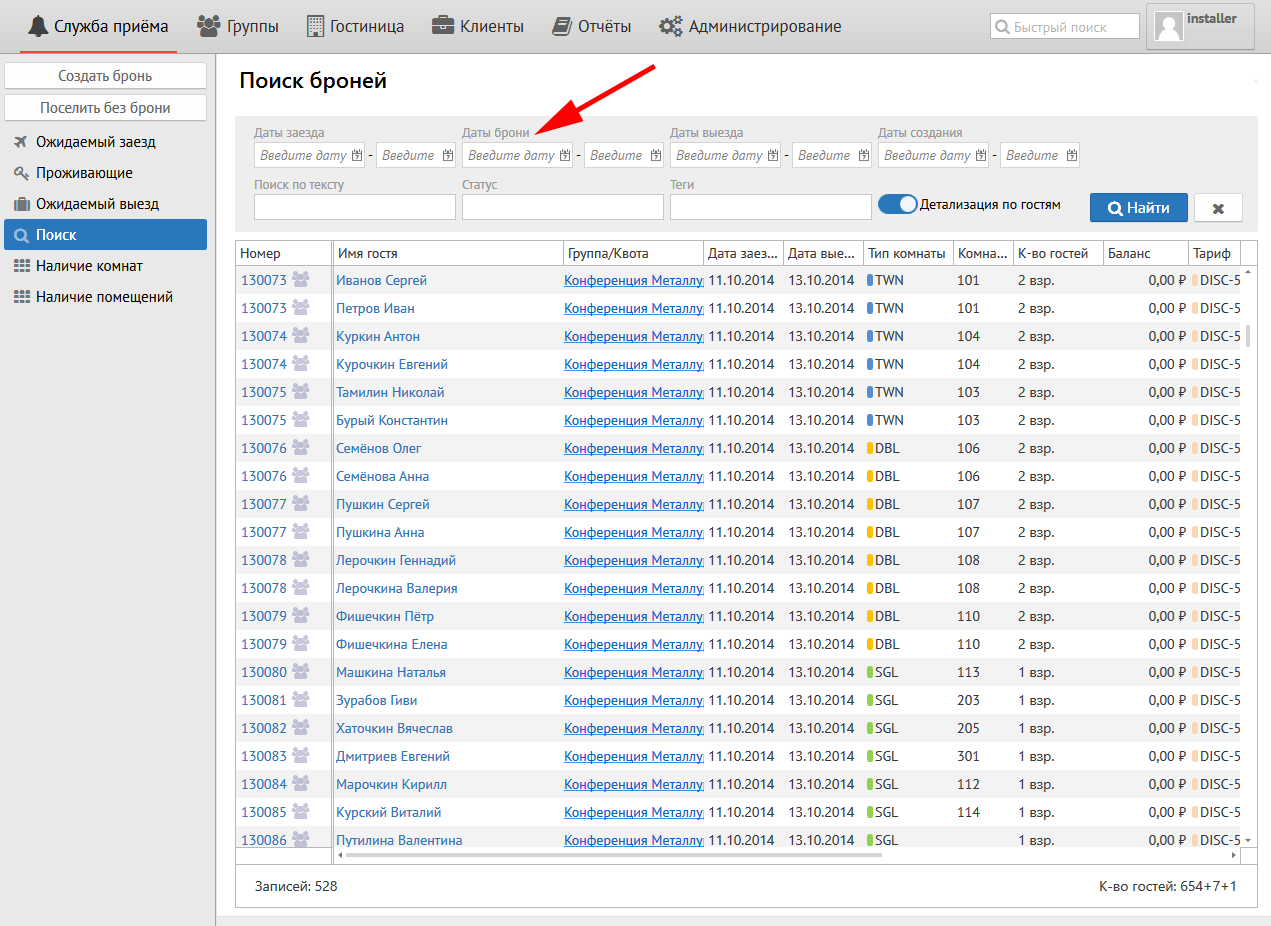This screenshot has height=926, width=1271.
Task: Click the user avatar icon
Action: pyautogui.click(x=1168, y=26)
